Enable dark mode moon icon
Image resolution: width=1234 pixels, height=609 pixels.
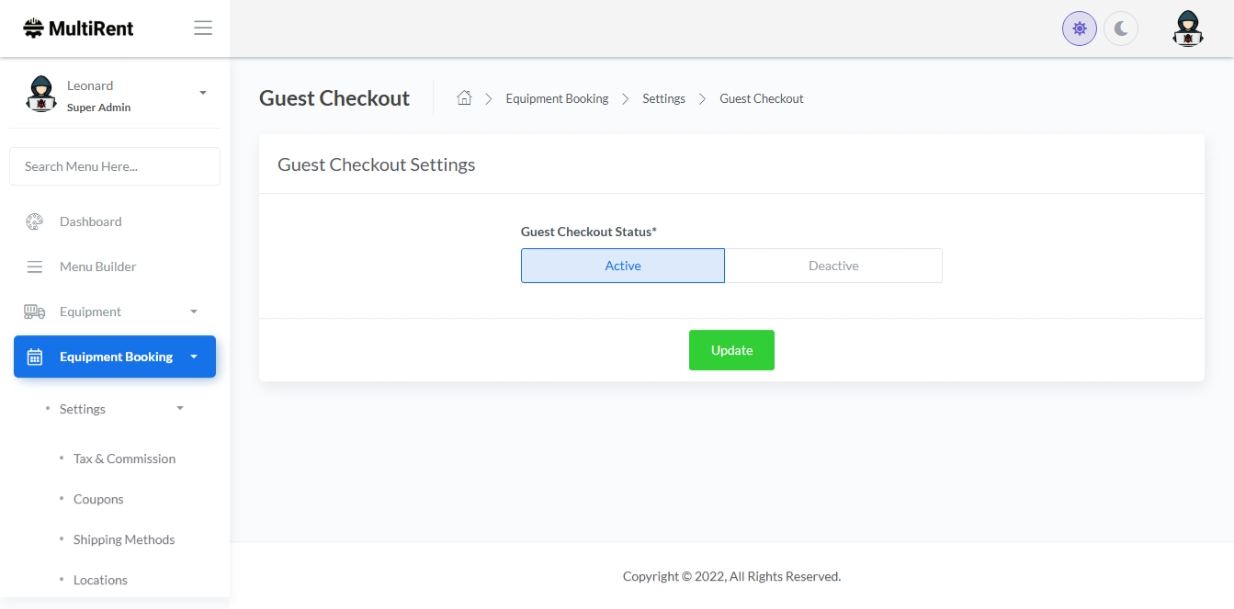coord(1121,29)
